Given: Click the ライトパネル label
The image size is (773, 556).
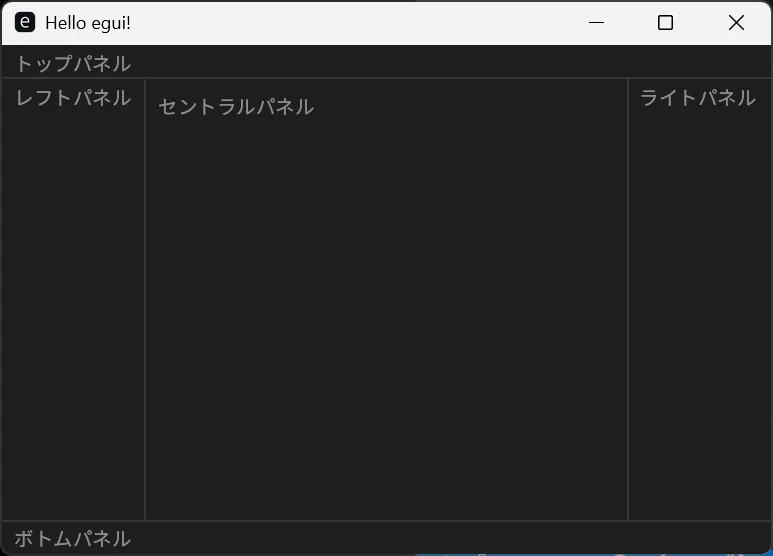Looking at the screenshot, I should click(698, 98).
